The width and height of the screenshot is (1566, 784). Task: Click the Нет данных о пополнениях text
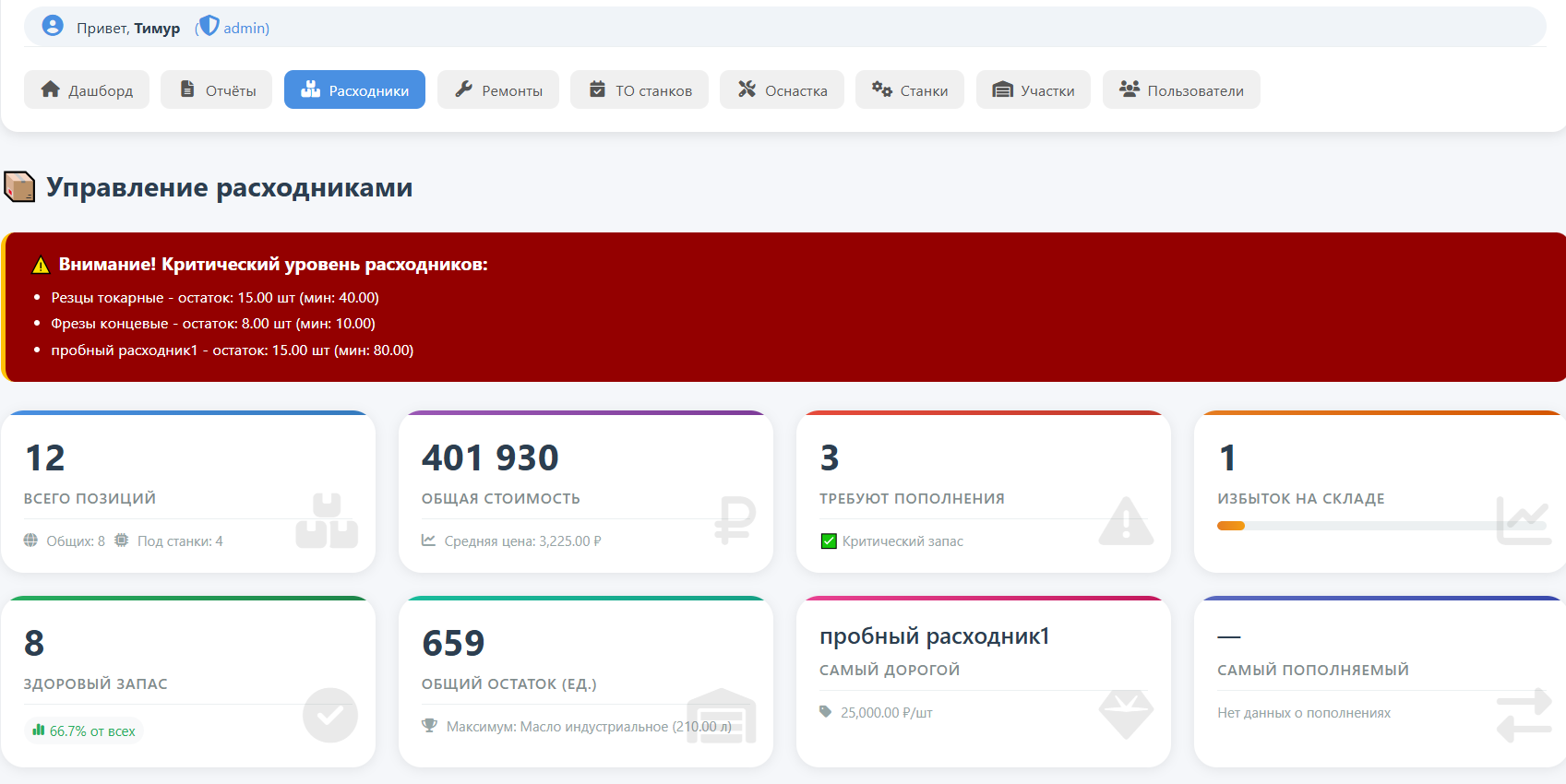1304,713
